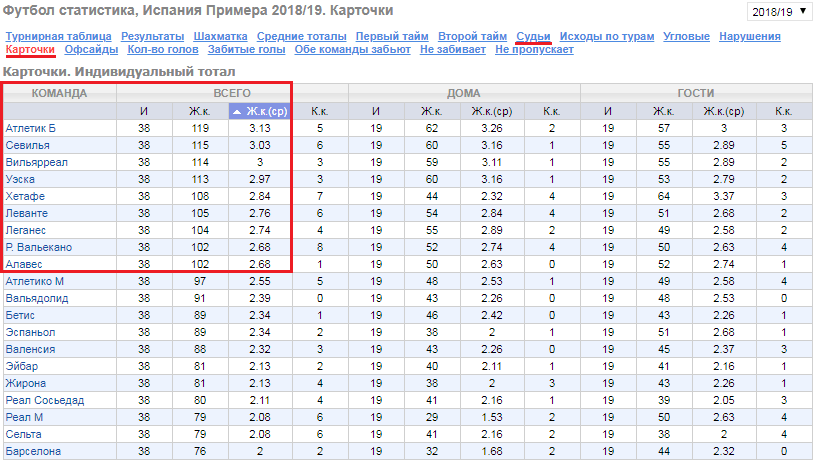Select Атлетико М total yellow cards 97
Image resolution: width=816 pixels, height=461 pixels.
[200, 281]
